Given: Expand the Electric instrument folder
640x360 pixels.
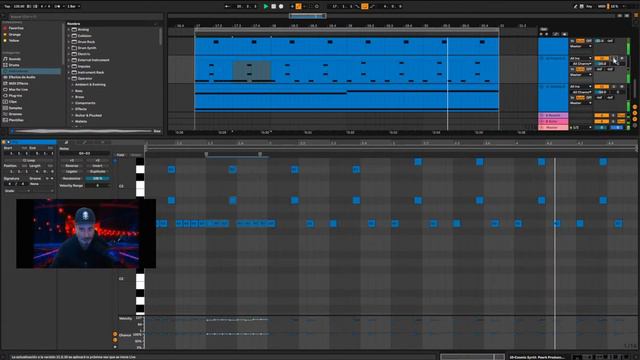Looking at the screenshot, I should (x=69, y=54).
